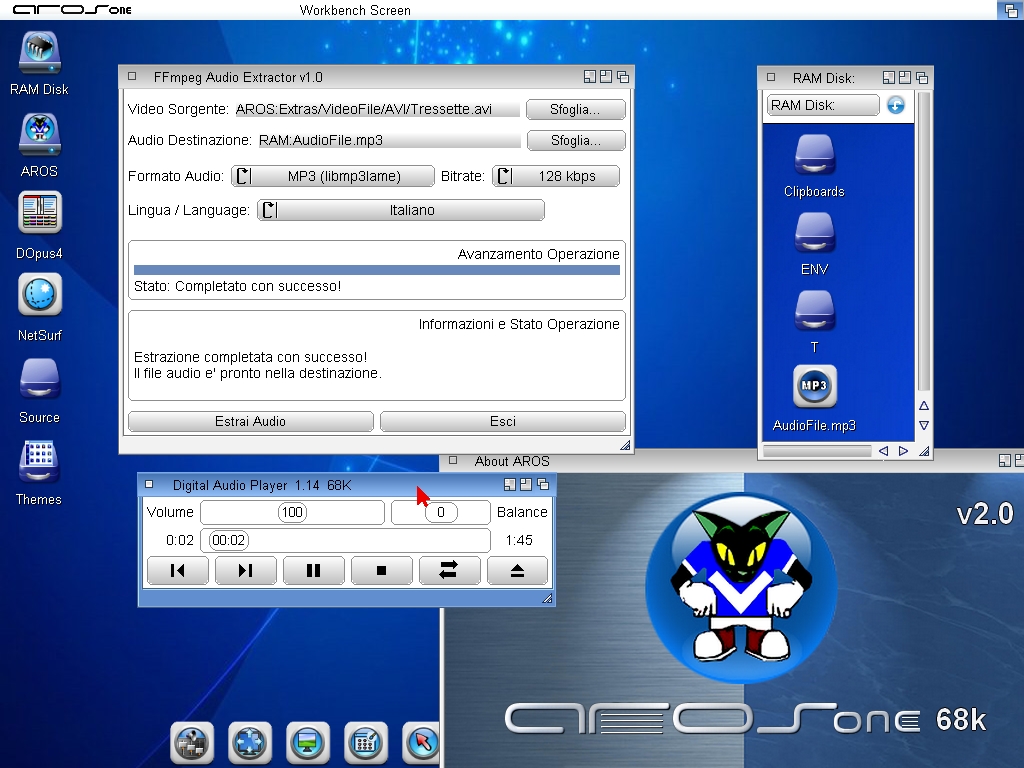Click RAM Disk window scroll down arrow
Image resolution: width=1024 pixels, height=768 pixels.
coord(924,425)
